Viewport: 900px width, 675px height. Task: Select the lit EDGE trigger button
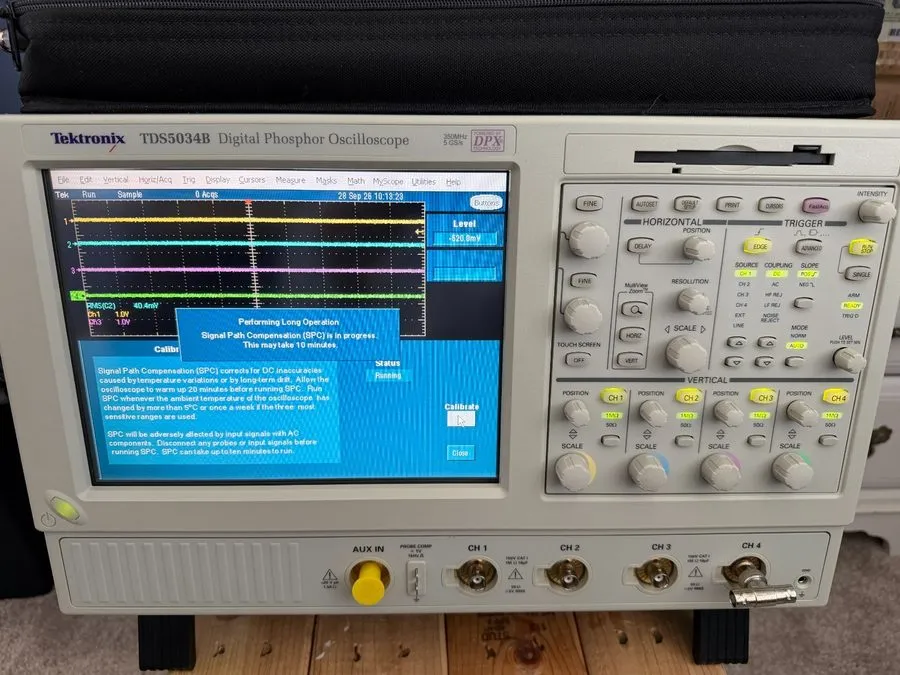pyautogui.click(x=759, y=247)
